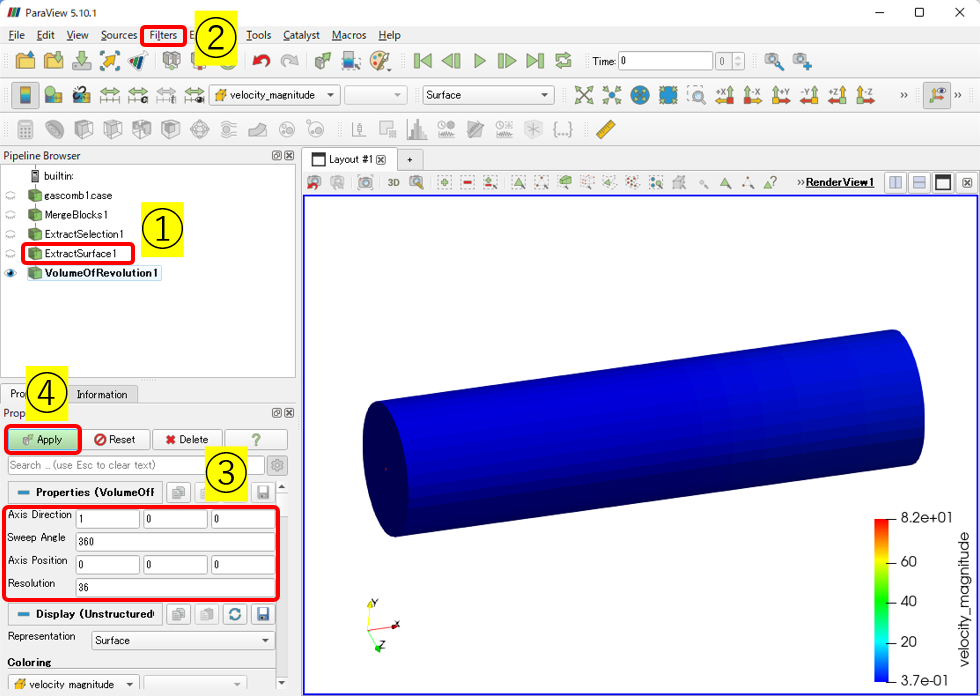Toggle advanced properties gear button
980x696 pixels.
(x=277, y=465)
